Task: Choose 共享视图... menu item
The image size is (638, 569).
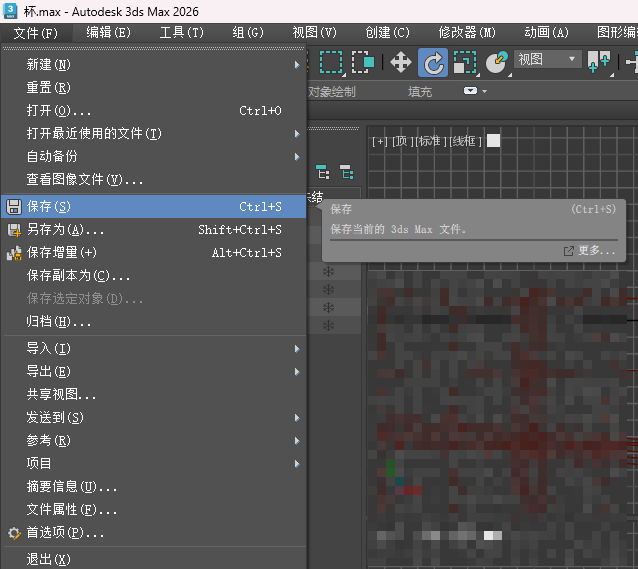Action: (154, 394)
